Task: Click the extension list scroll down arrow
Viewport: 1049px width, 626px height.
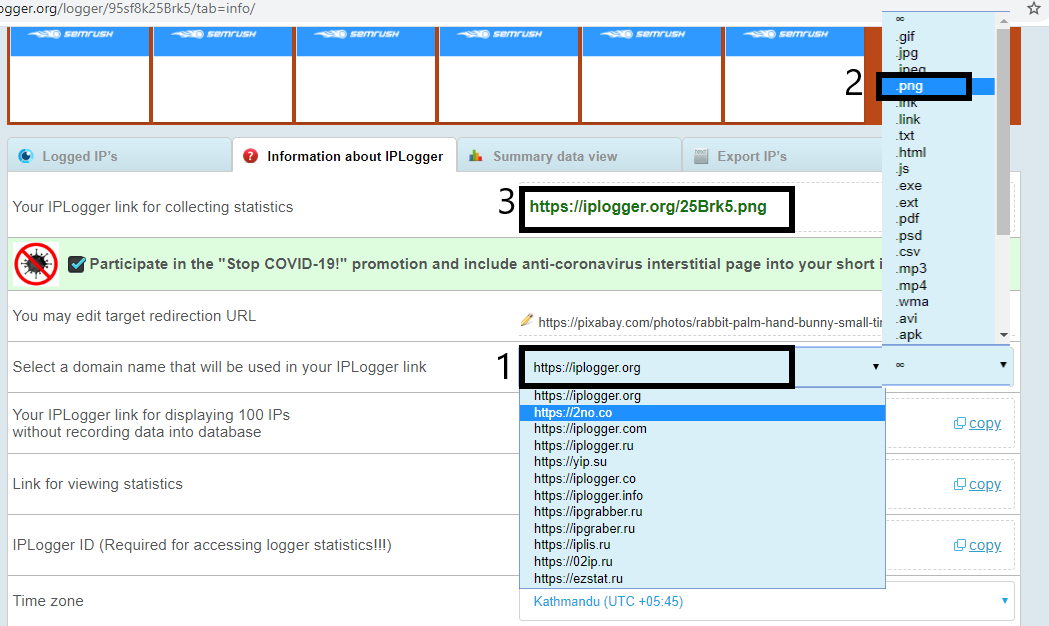Action: (1004, 335)
